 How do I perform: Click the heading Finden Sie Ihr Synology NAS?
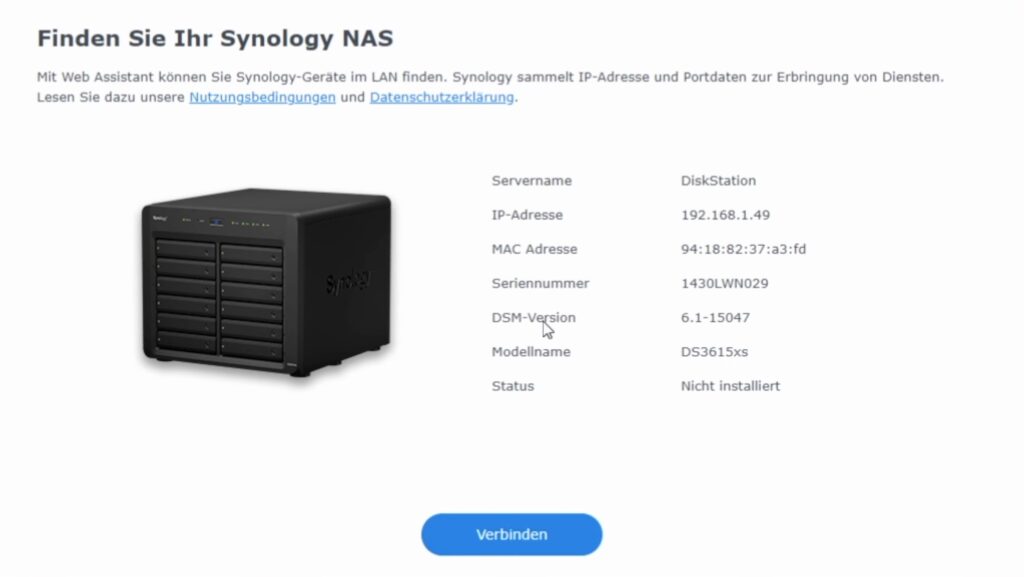click(216, 39)
